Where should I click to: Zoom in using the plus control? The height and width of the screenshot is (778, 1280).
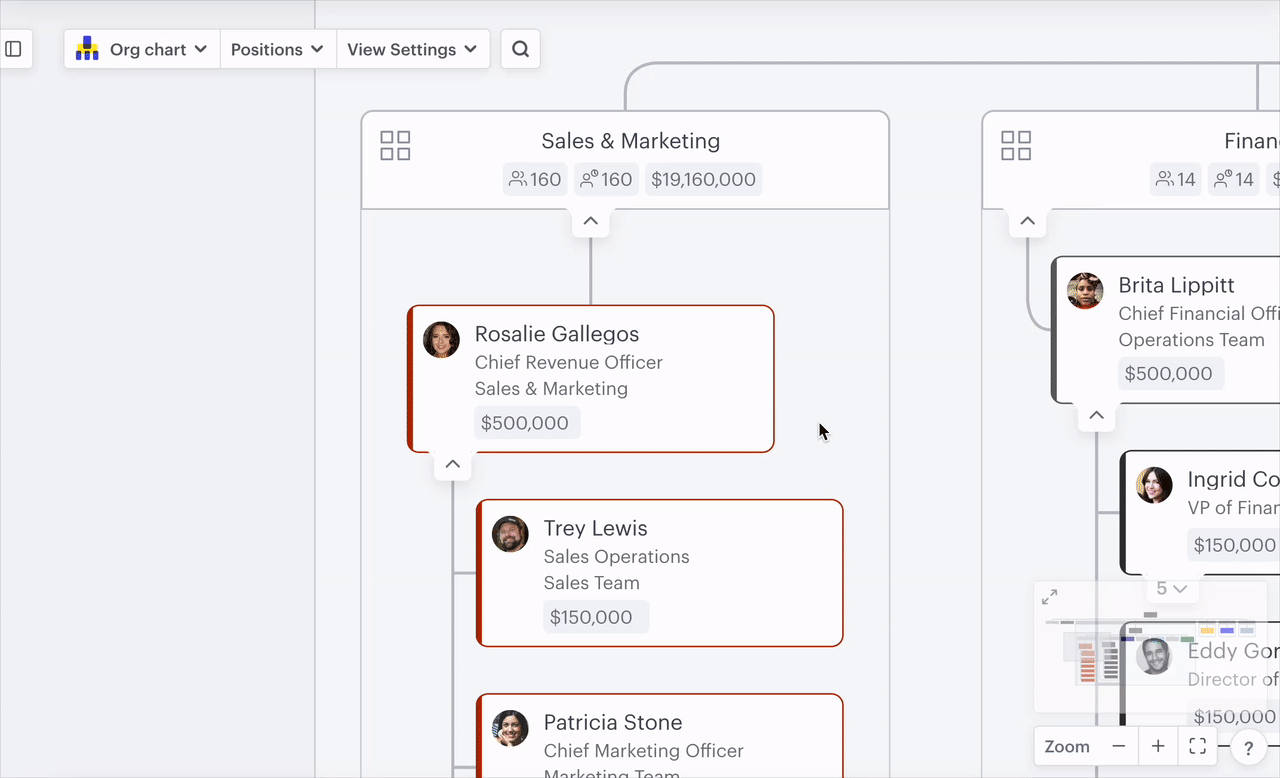tap(1157, 746)
